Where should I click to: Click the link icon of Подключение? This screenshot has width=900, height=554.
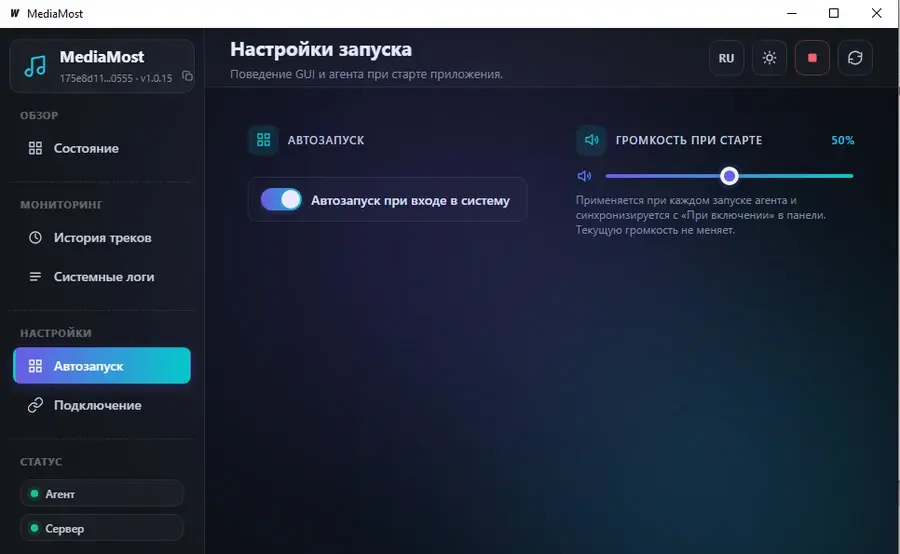point(35,405)
